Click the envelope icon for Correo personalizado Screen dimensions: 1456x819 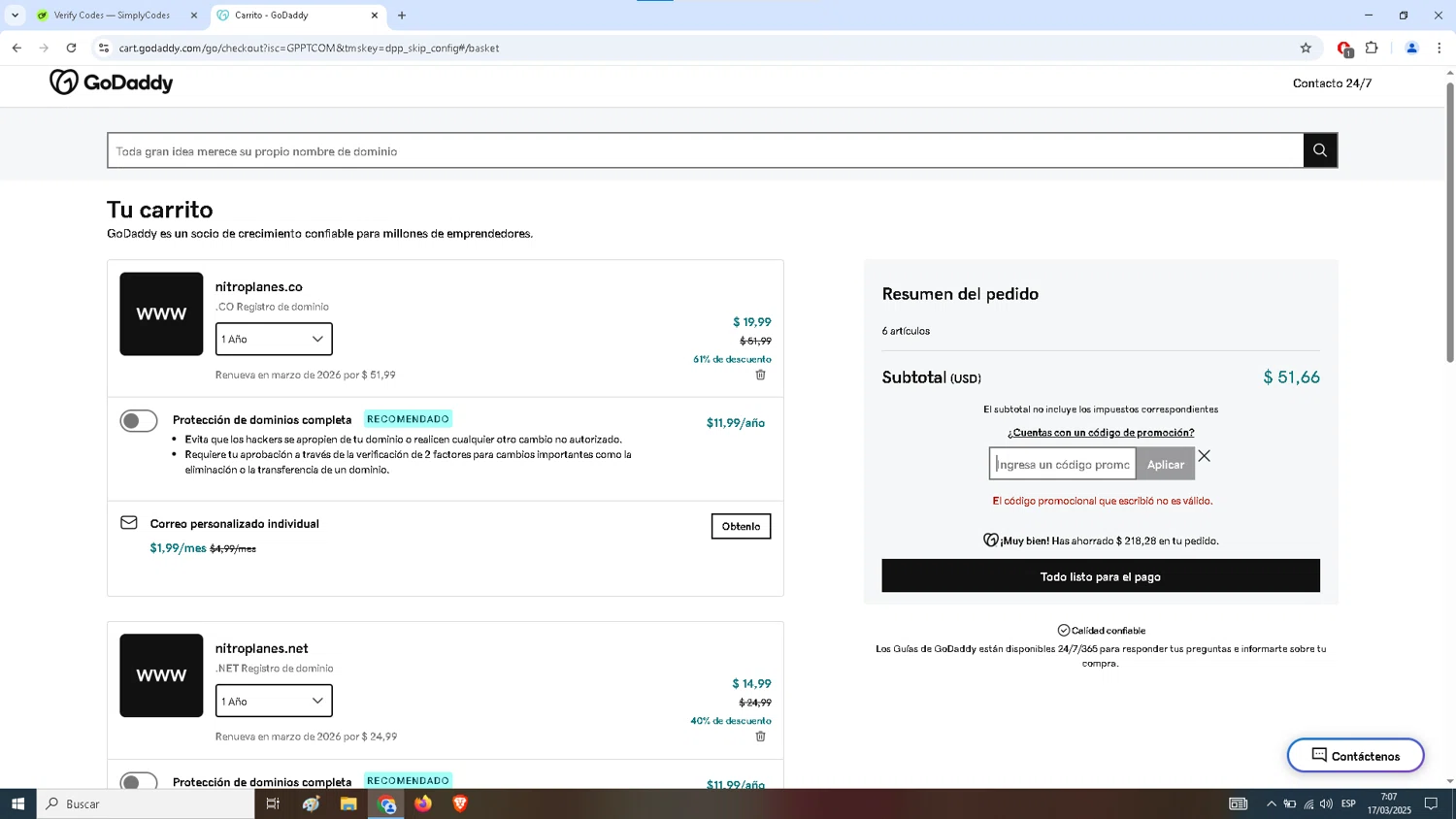[x=129, y=523]
